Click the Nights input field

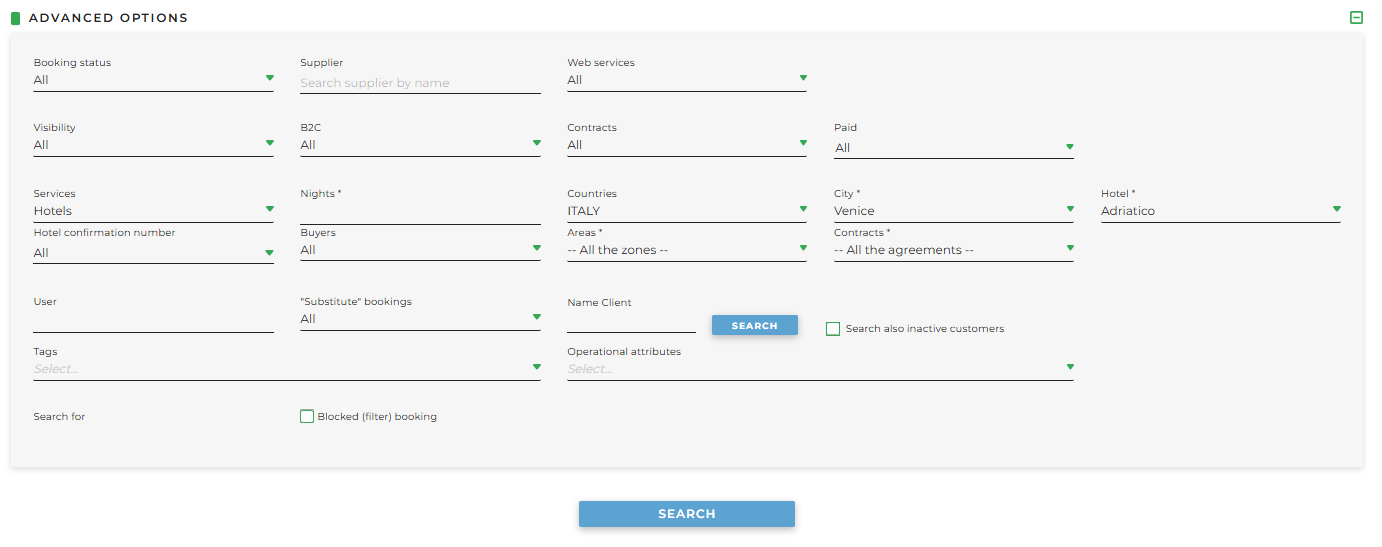[420, 212]
